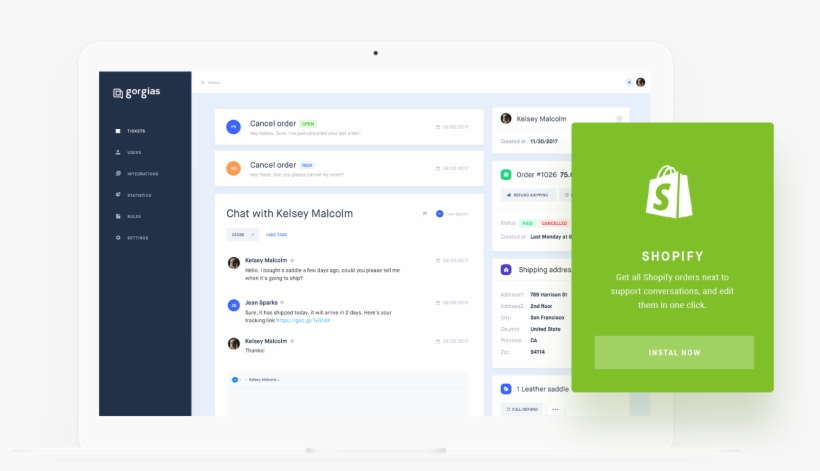The image size is (820, 471).
Task: Click the city value San Francisco
Action: [547, 317]
